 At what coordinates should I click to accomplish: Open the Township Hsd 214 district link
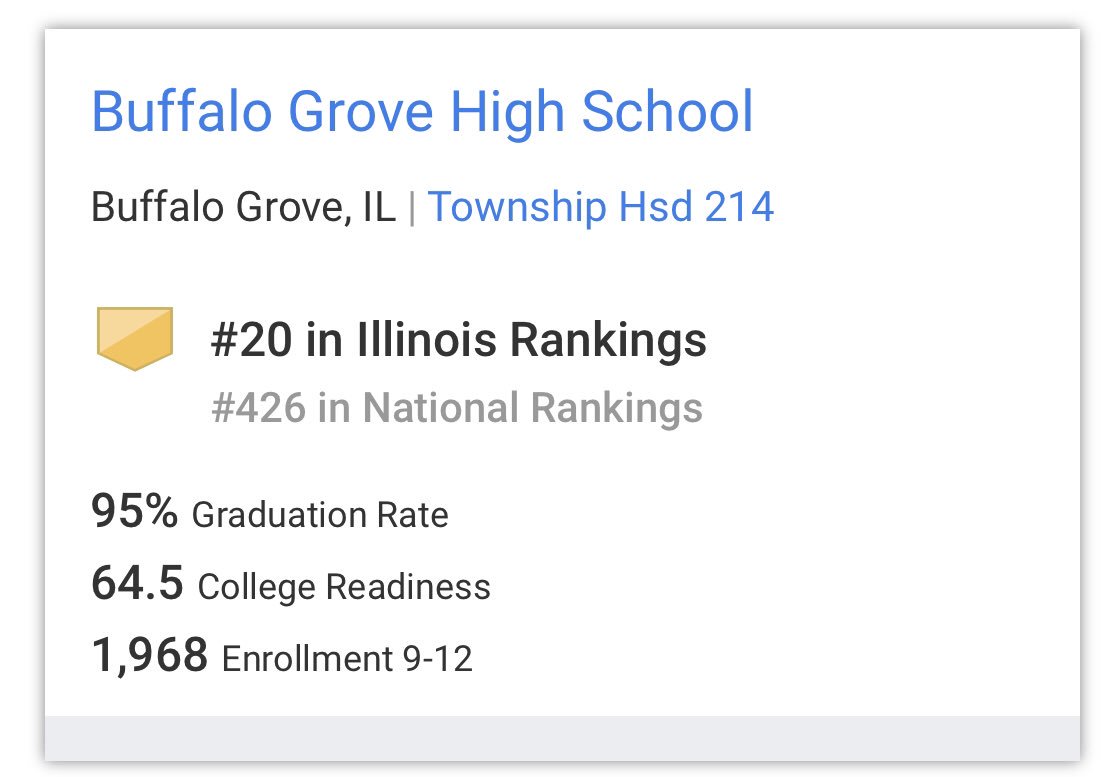pyautogui.click(x=600, y=207)
